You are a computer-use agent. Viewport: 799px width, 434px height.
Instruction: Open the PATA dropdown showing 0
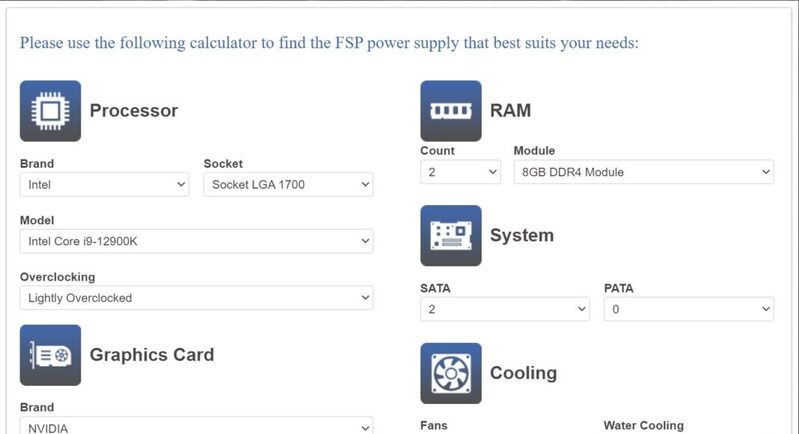tap(689, 309)
